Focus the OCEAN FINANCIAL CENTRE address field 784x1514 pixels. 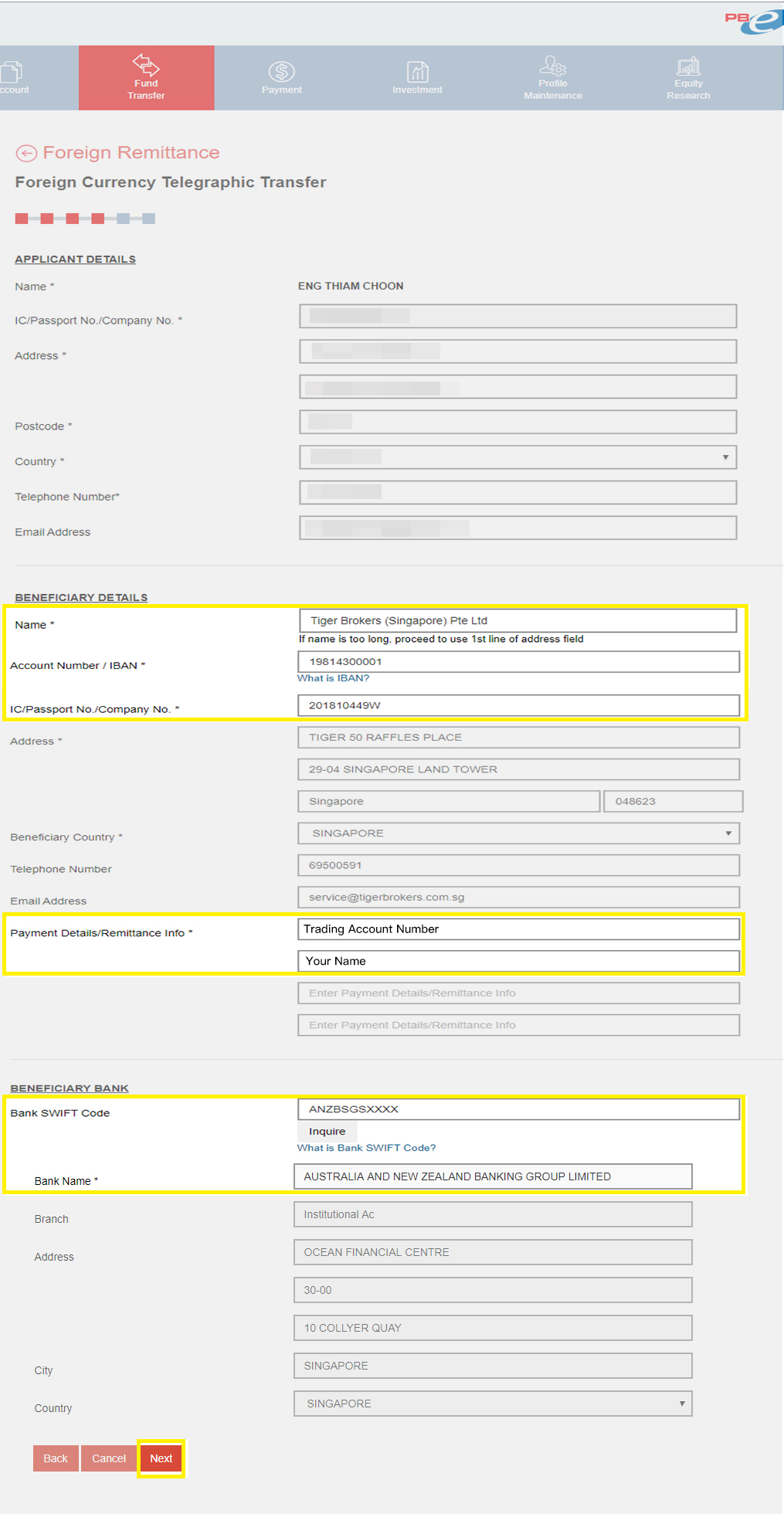coord(493,1252)
